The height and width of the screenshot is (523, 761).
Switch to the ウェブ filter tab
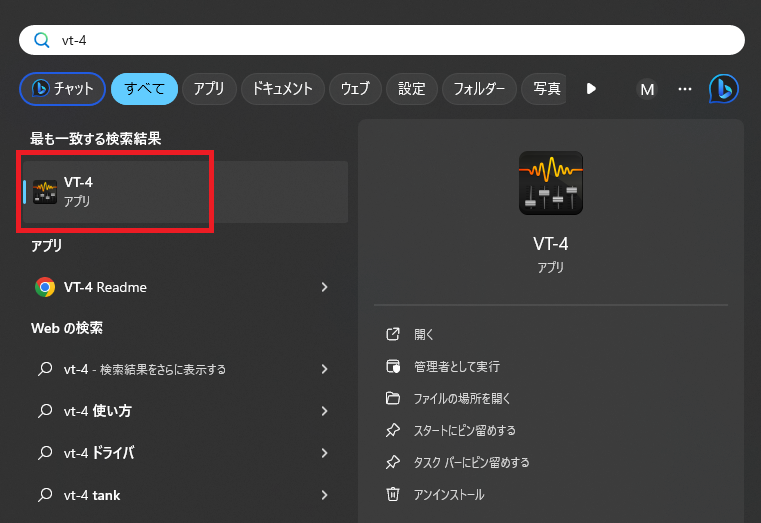point(355,89)
